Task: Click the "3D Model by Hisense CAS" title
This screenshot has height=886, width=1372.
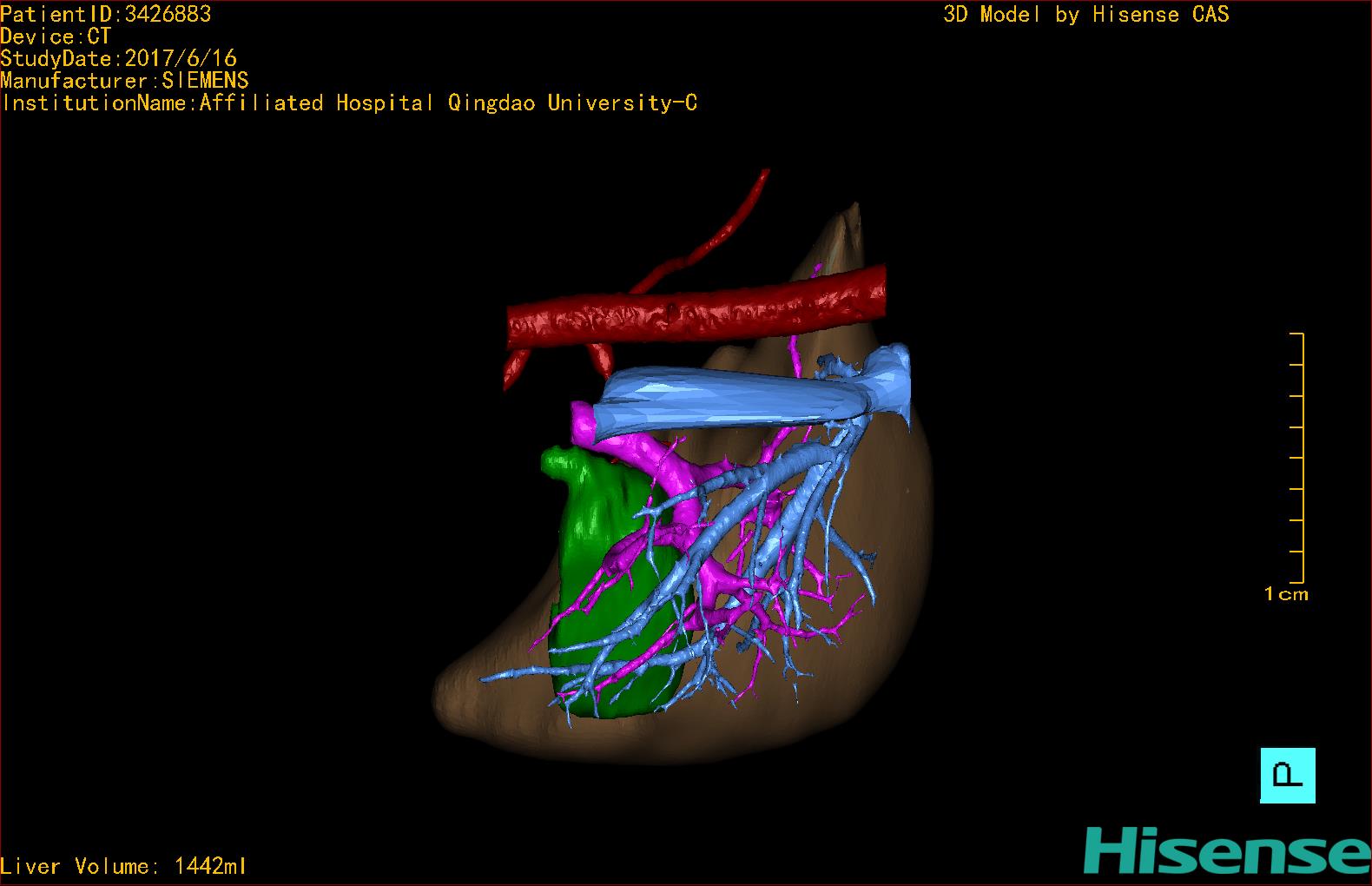Action: click(1085, 14)
